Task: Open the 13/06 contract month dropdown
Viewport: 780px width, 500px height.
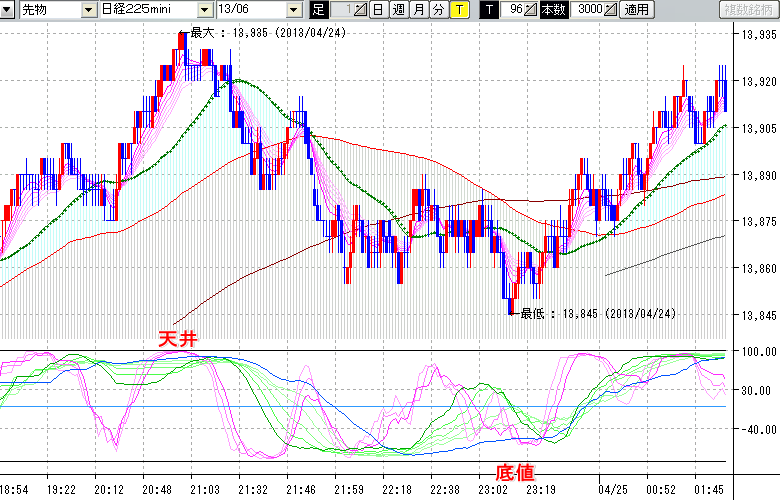Action: pyautogui.click(x=293, y=10)
